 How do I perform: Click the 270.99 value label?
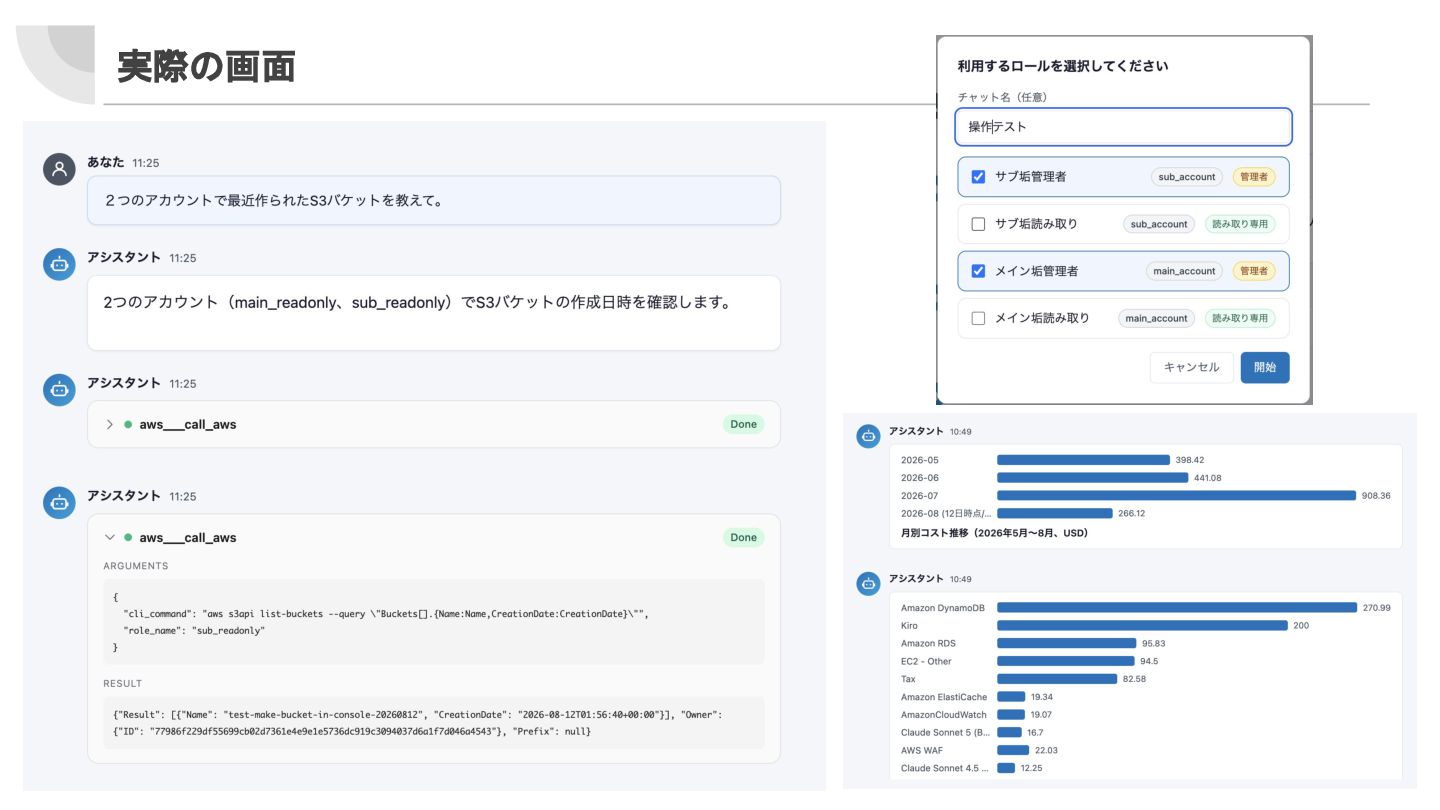(1376, 607)
